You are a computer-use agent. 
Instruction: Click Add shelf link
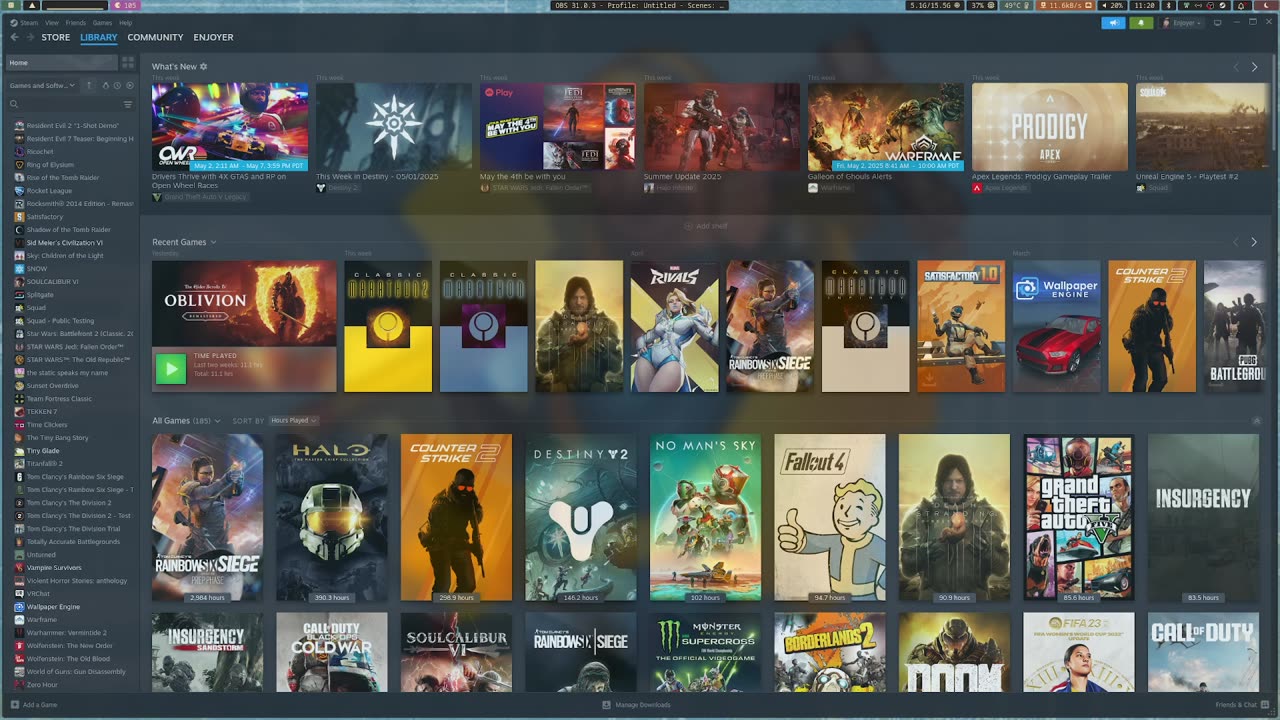tap(706, 226)
